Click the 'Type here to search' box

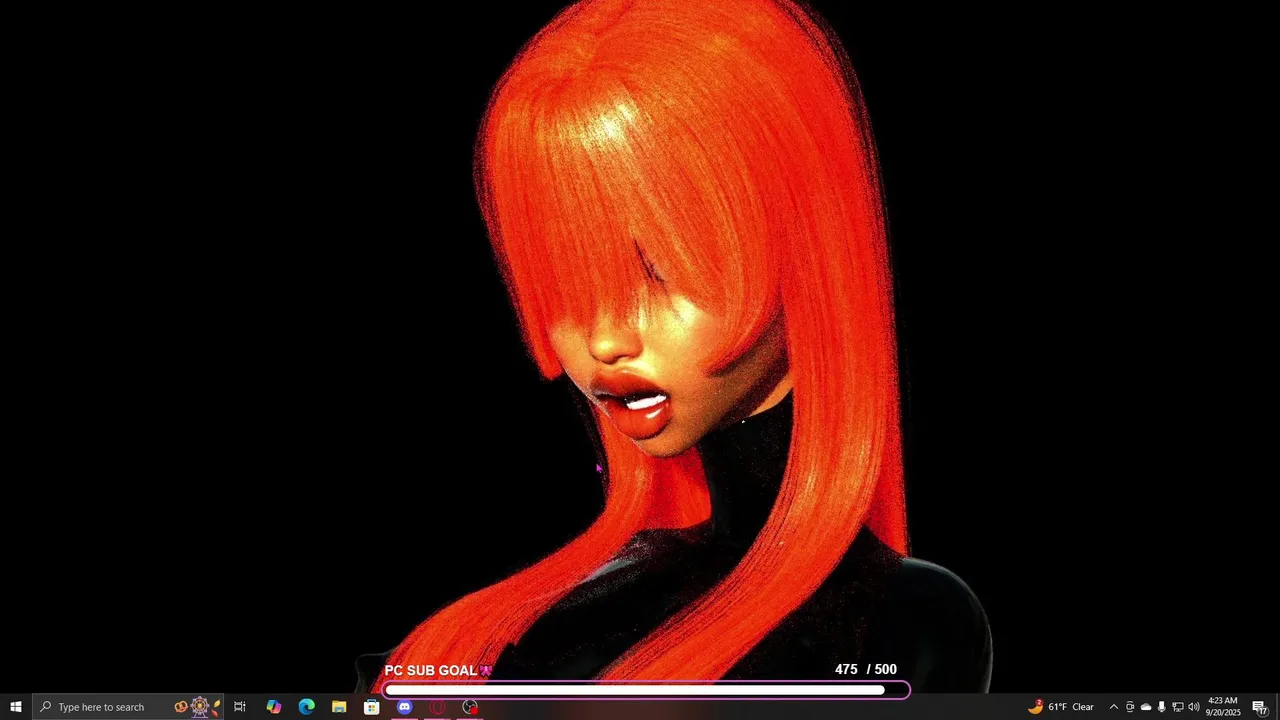(x=128, y=707)
